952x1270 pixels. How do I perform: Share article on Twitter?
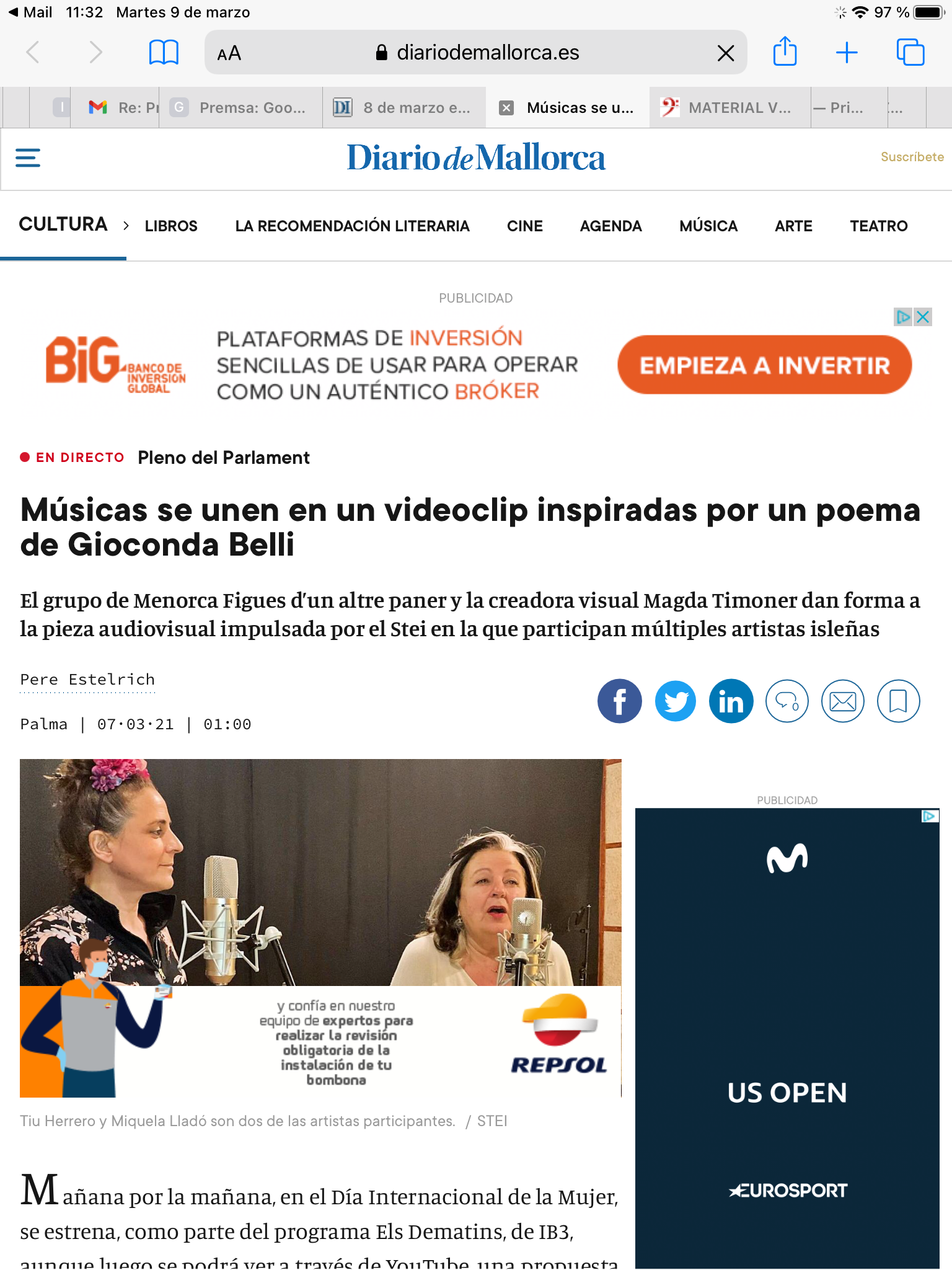[676, 701]
